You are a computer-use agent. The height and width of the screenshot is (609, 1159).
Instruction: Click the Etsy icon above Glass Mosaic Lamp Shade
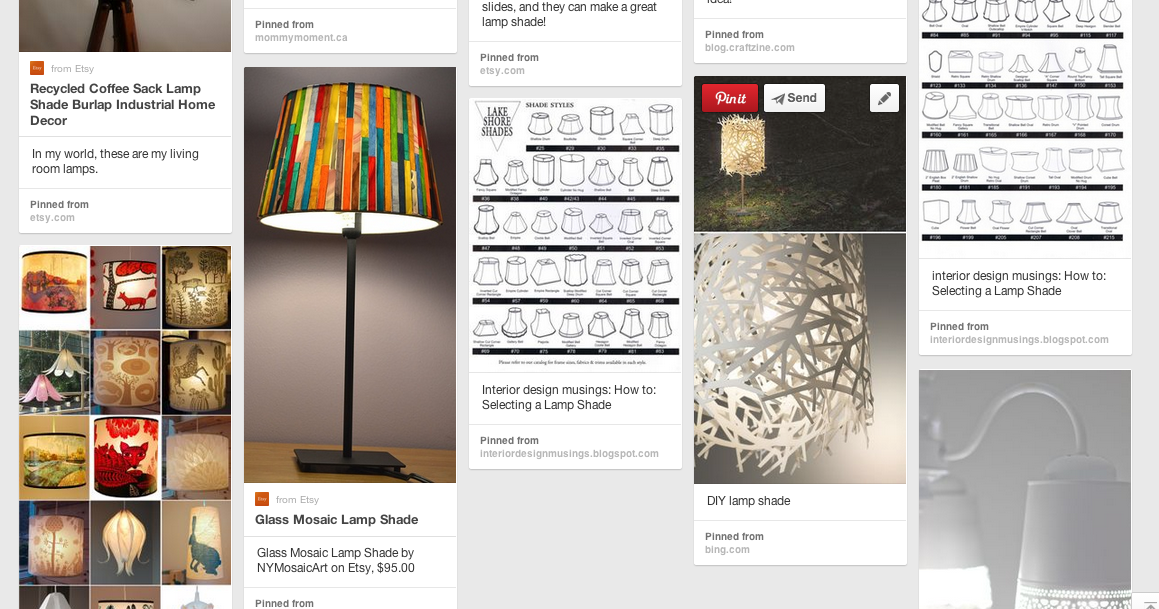[x=262, y=499]
